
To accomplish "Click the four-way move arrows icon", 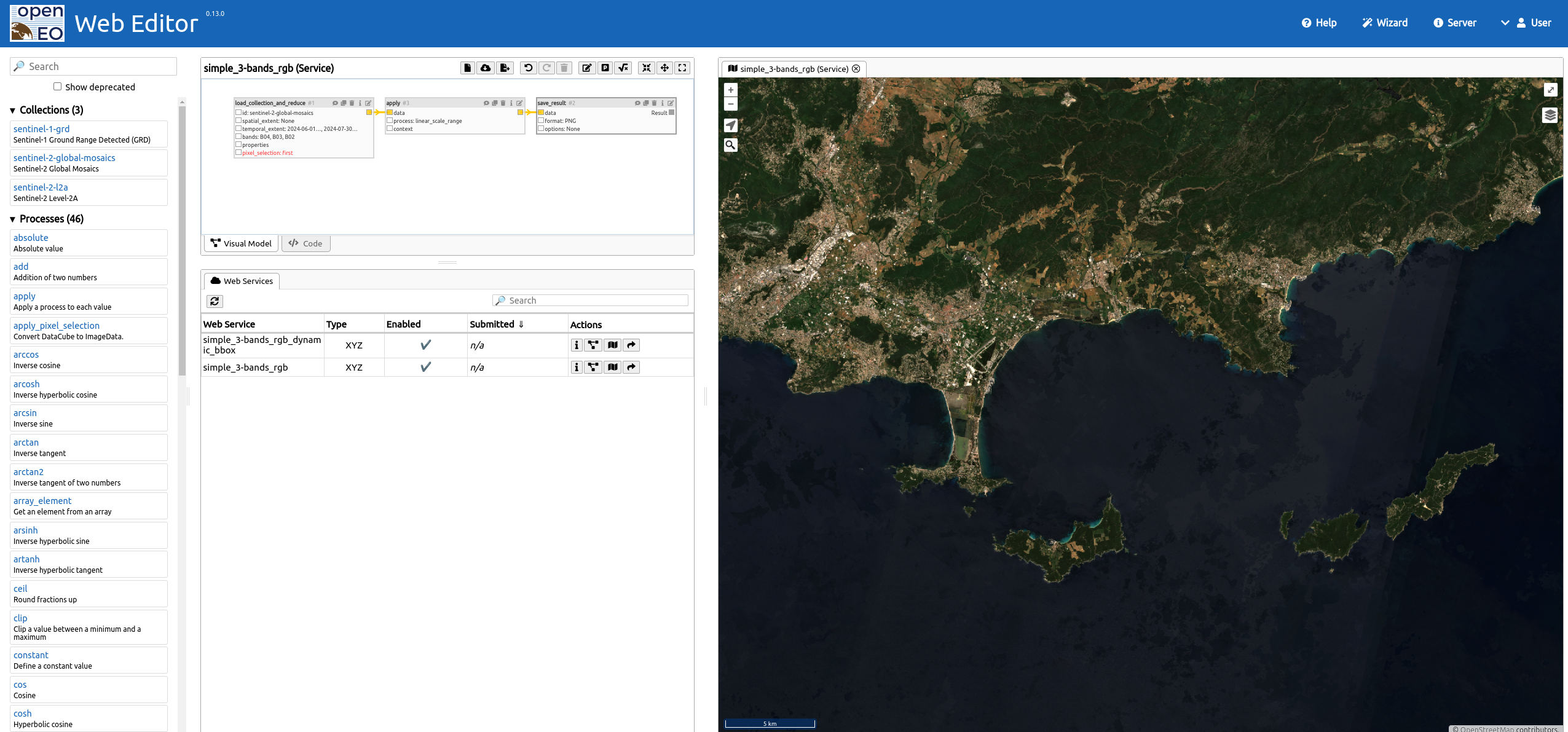I will [x=664, y=68].
